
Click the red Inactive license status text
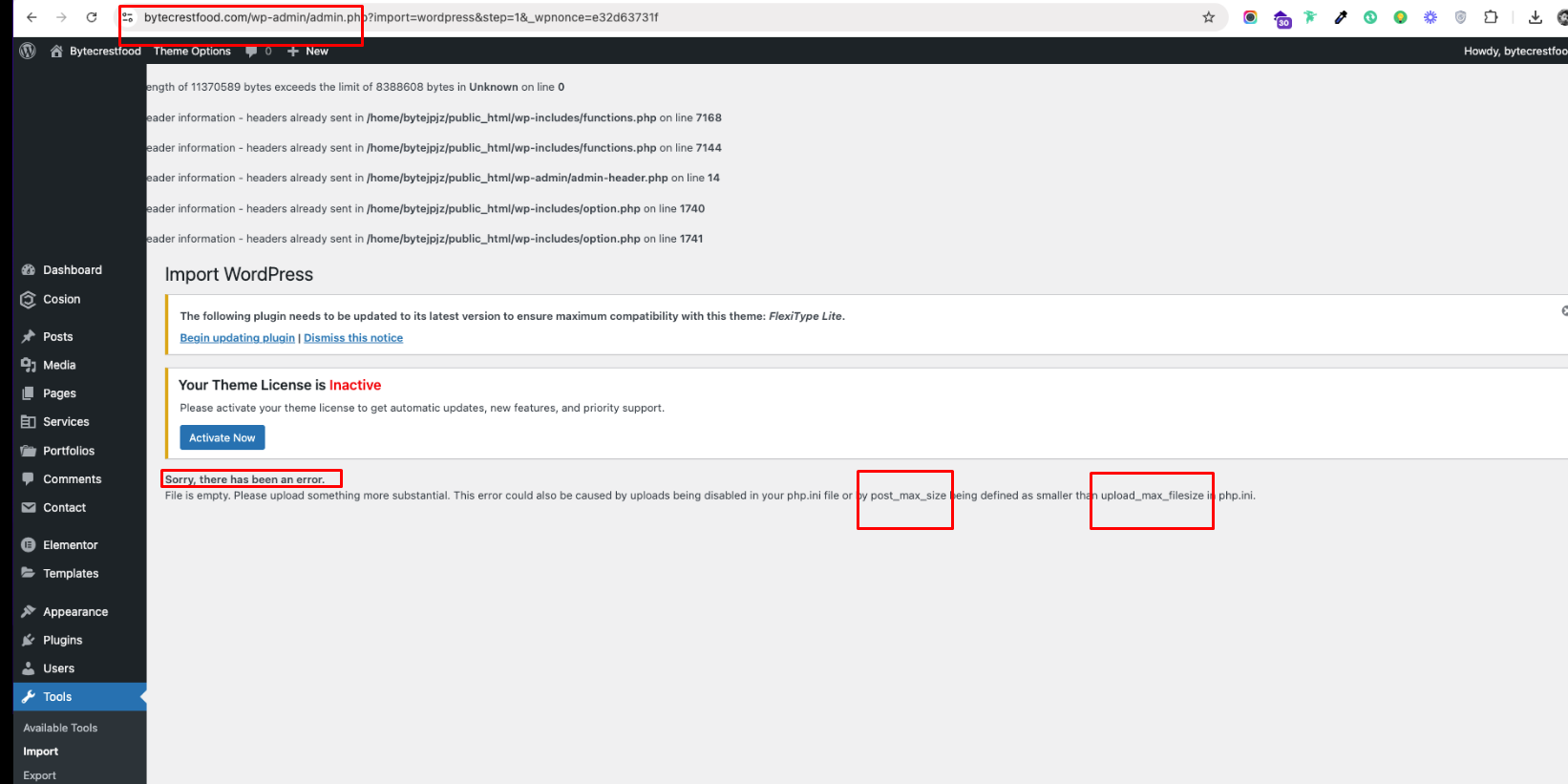coord(355,385)
